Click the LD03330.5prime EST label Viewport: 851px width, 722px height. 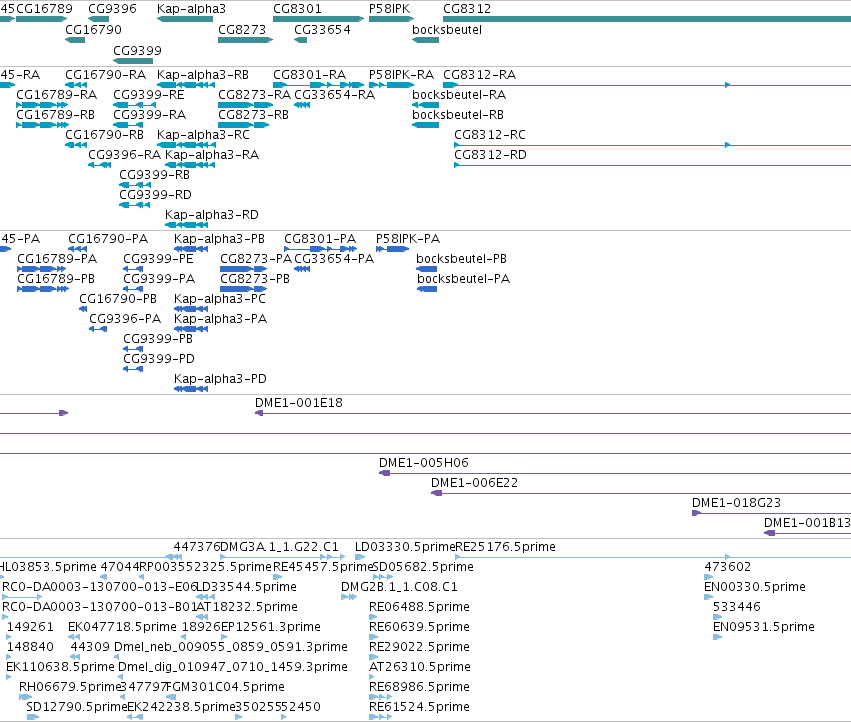[x=405, y=547]
